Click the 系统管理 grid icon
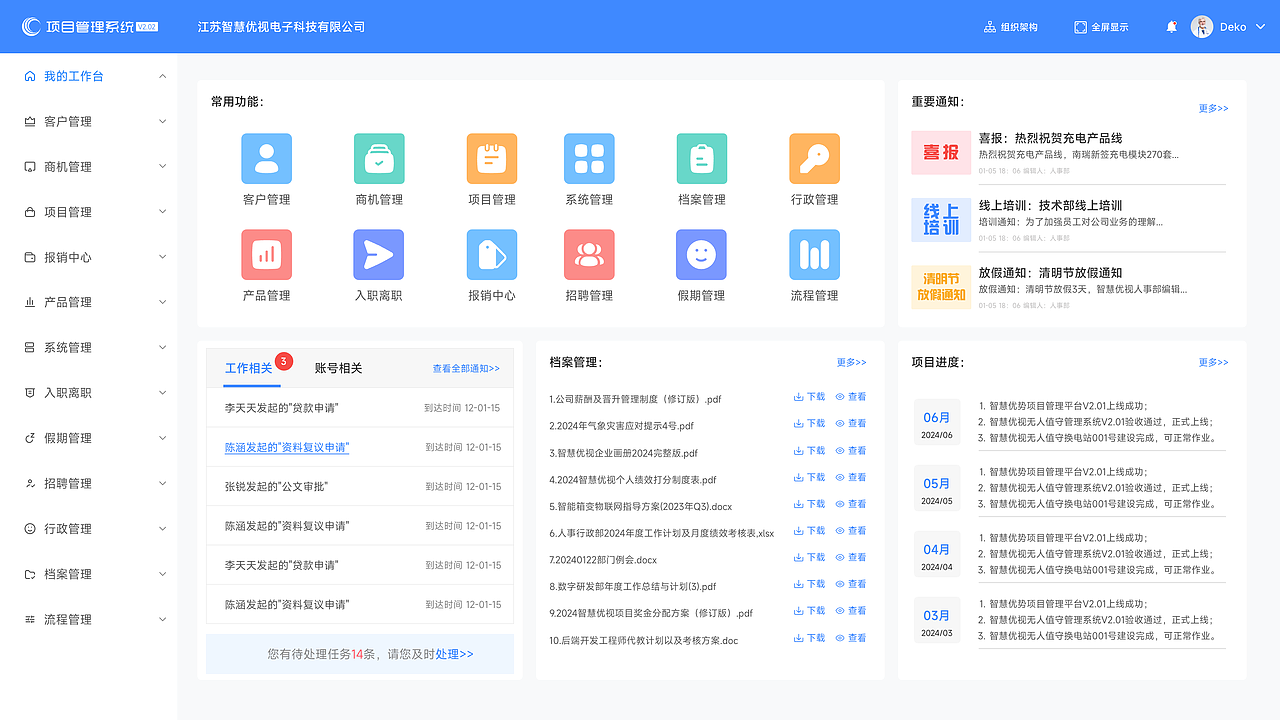The width and height of the screenshot is (1280, 720). pos(589,158)
